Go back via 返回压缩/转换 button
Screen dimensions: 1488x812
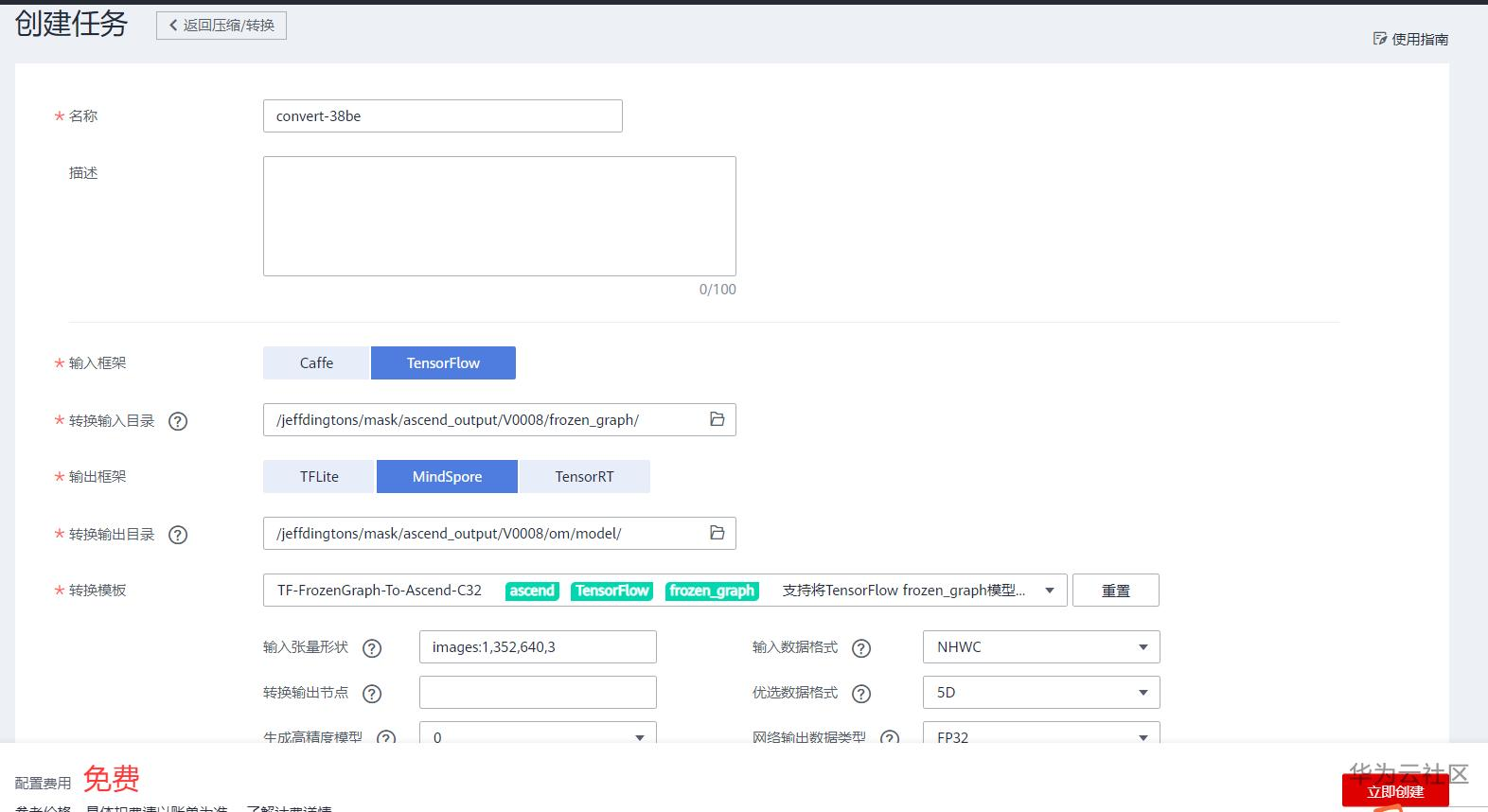221,26
